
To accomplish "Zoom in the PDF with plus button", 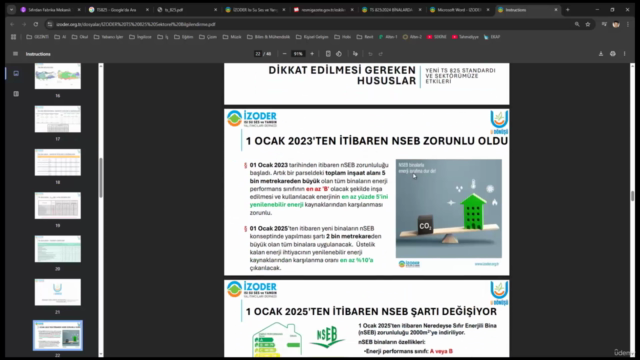I will click(312, 54).
